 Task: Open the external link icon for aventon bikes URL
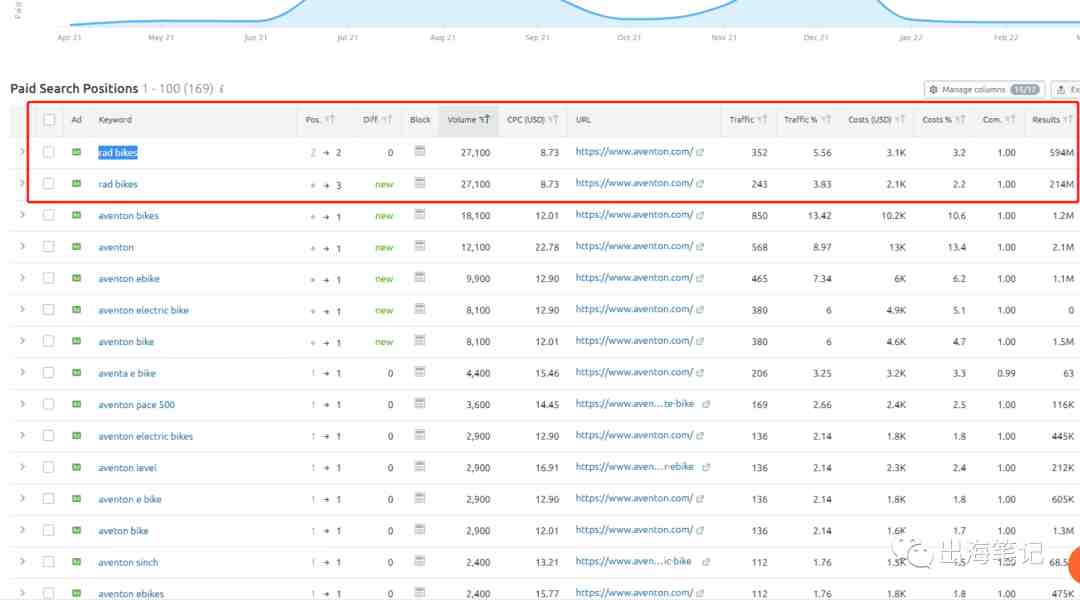[700, 215]
